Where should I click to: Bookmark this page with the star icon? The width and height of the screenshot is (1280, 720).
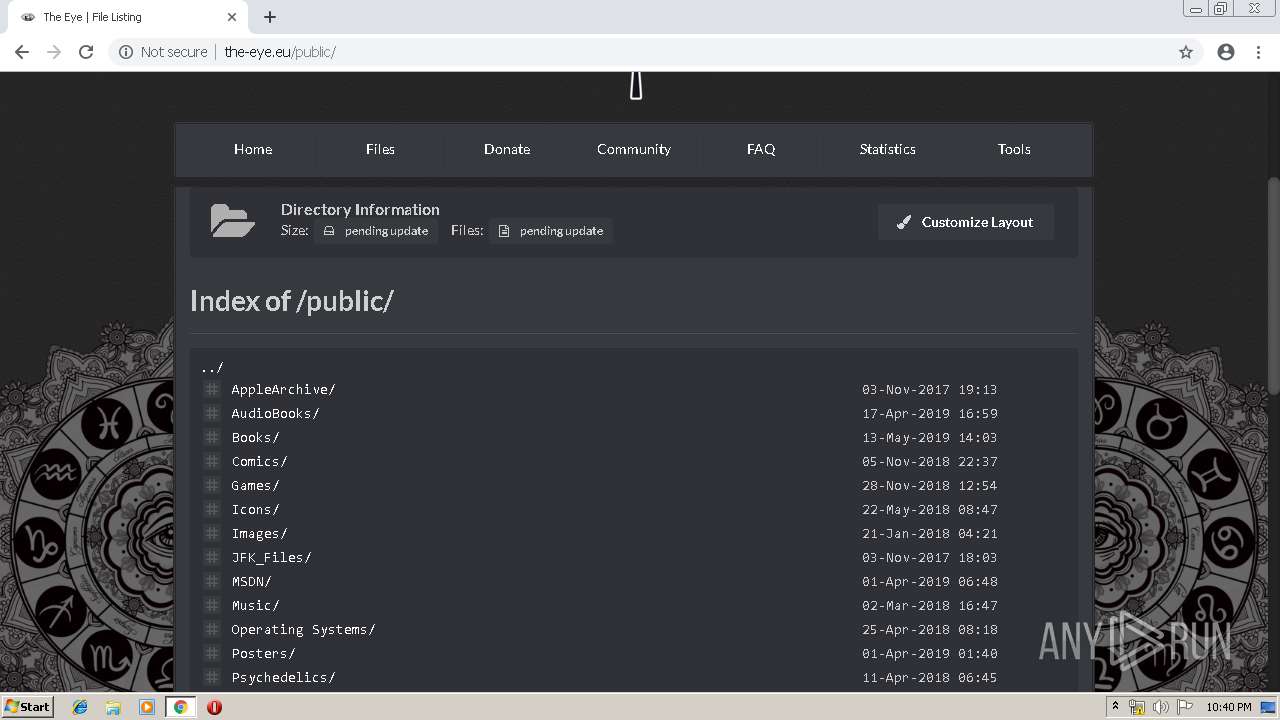tap(1186, 52)
